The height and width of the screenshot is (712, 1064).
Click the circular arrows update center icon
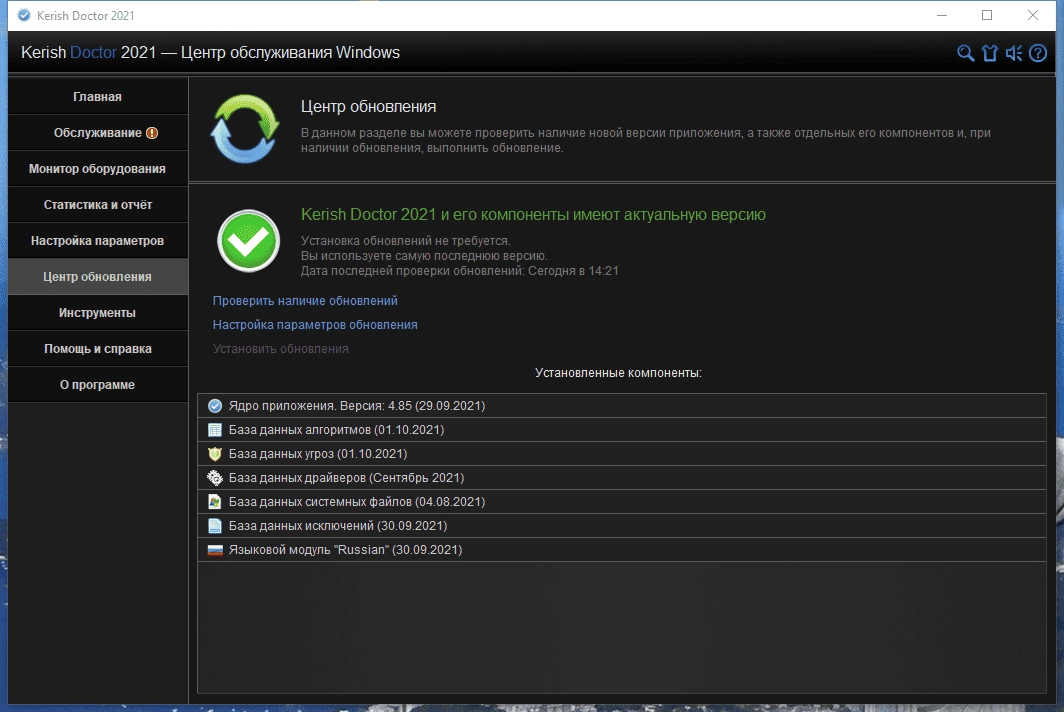(x=245, y=129)
